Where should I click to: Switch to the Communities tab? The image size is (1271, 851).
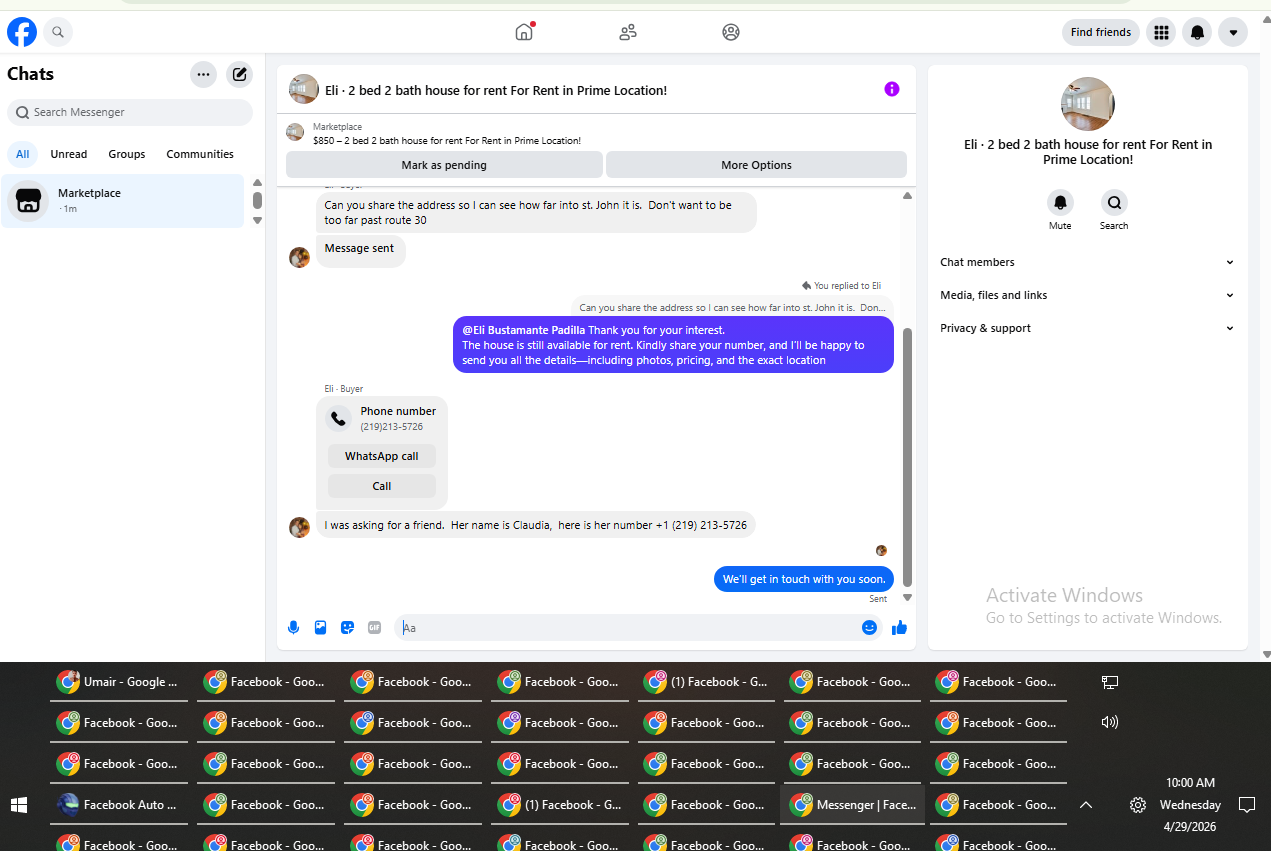(200, 154)
